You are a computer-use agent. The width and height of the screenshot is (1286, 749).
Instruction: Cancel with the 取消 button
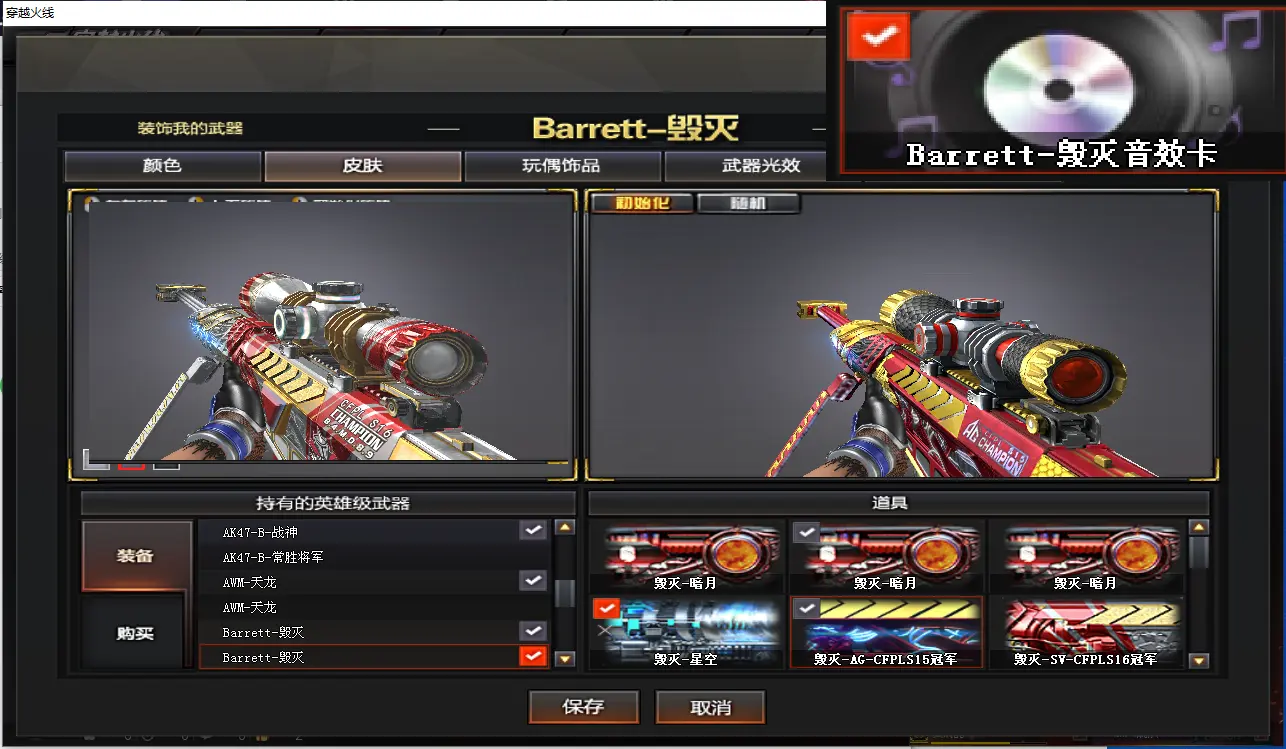(x=711, y=707)
